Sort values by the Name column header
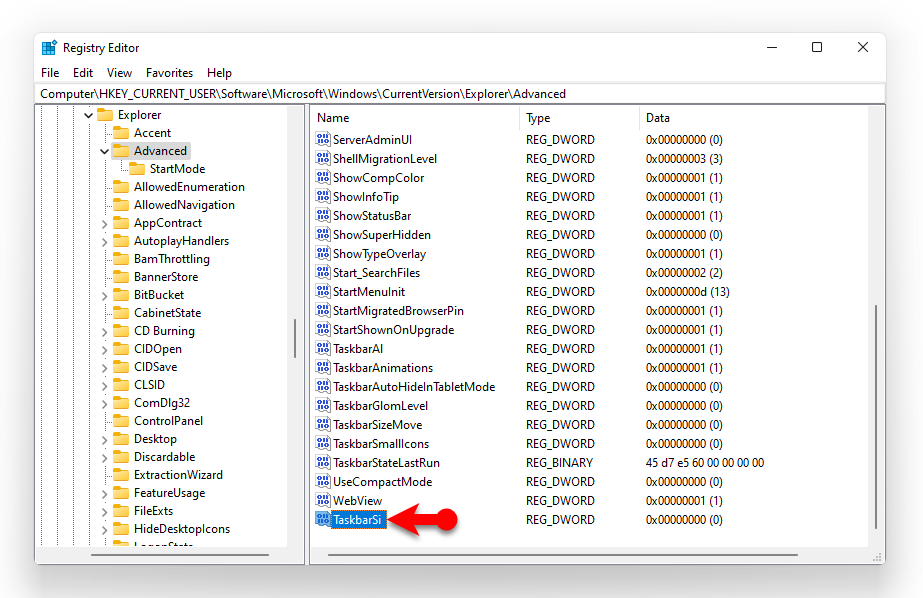This screenshot has width=923, height=598. [415, 118]
